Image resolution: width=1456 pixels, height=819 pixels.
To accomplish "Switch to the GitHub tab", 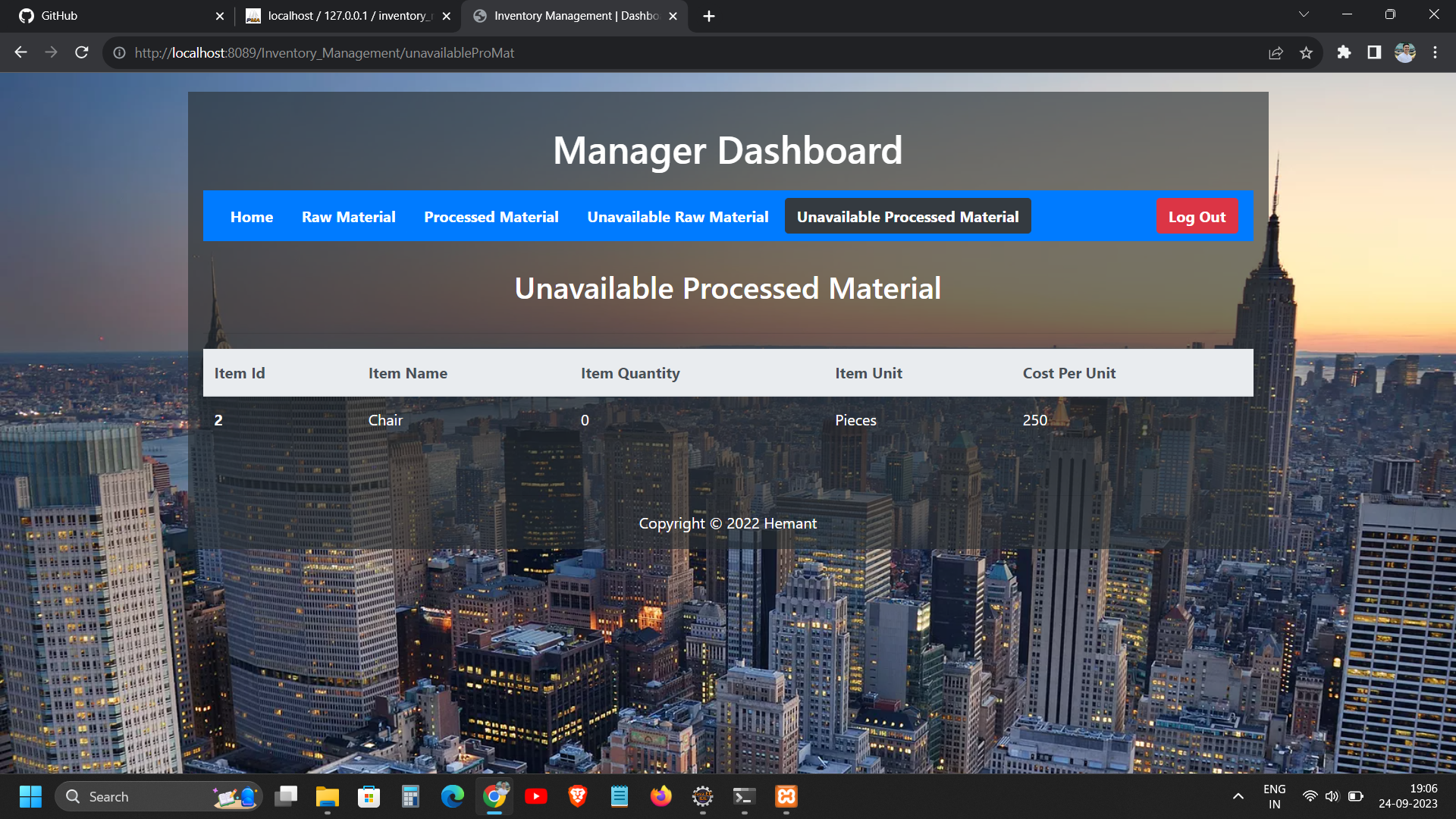I will coord(114,16).
